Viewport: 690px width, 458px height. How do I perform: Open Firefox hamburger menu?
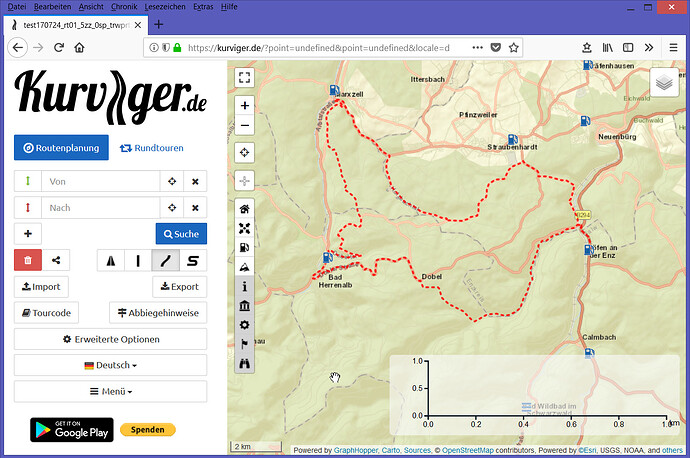point(673,48)
